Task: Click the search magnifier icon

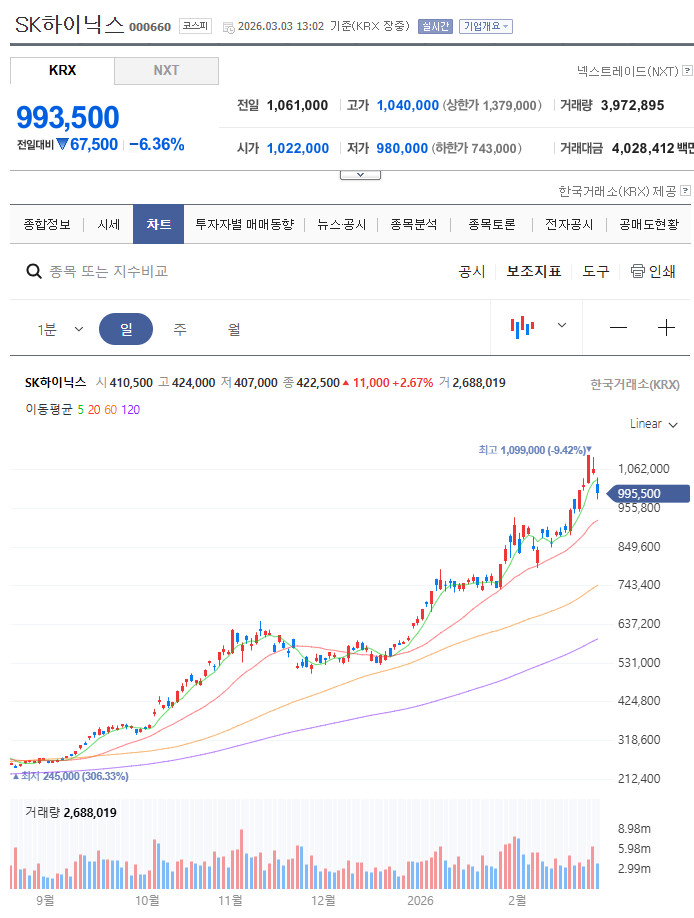Action: point(34,271)
